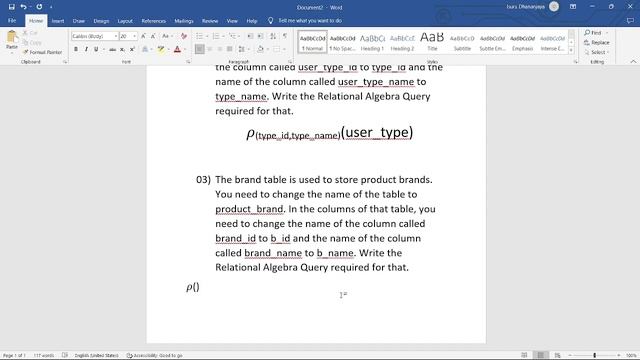The image size is (640, 360).
Task: Apply strikethrough formatting
Action: click(x=112, y=49)
